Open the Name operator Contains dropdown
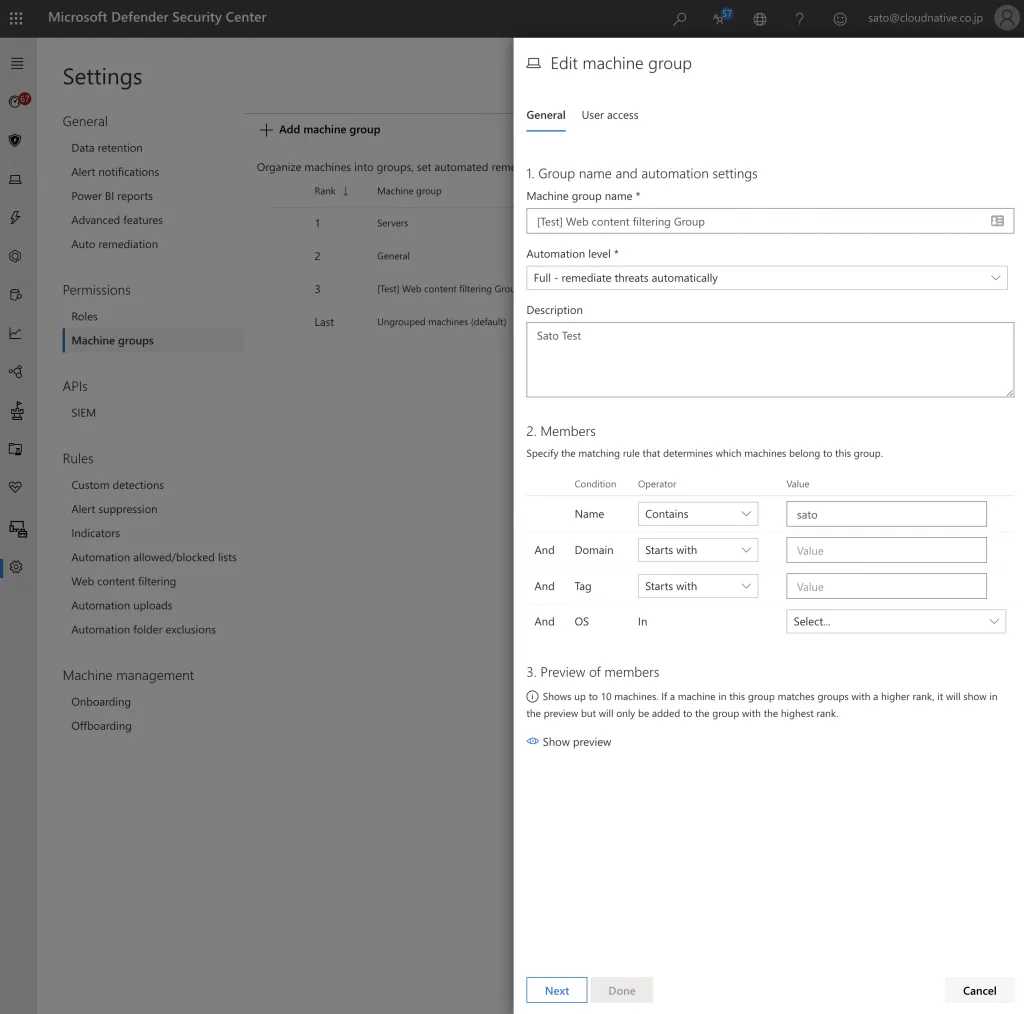 tap(697, 514)
